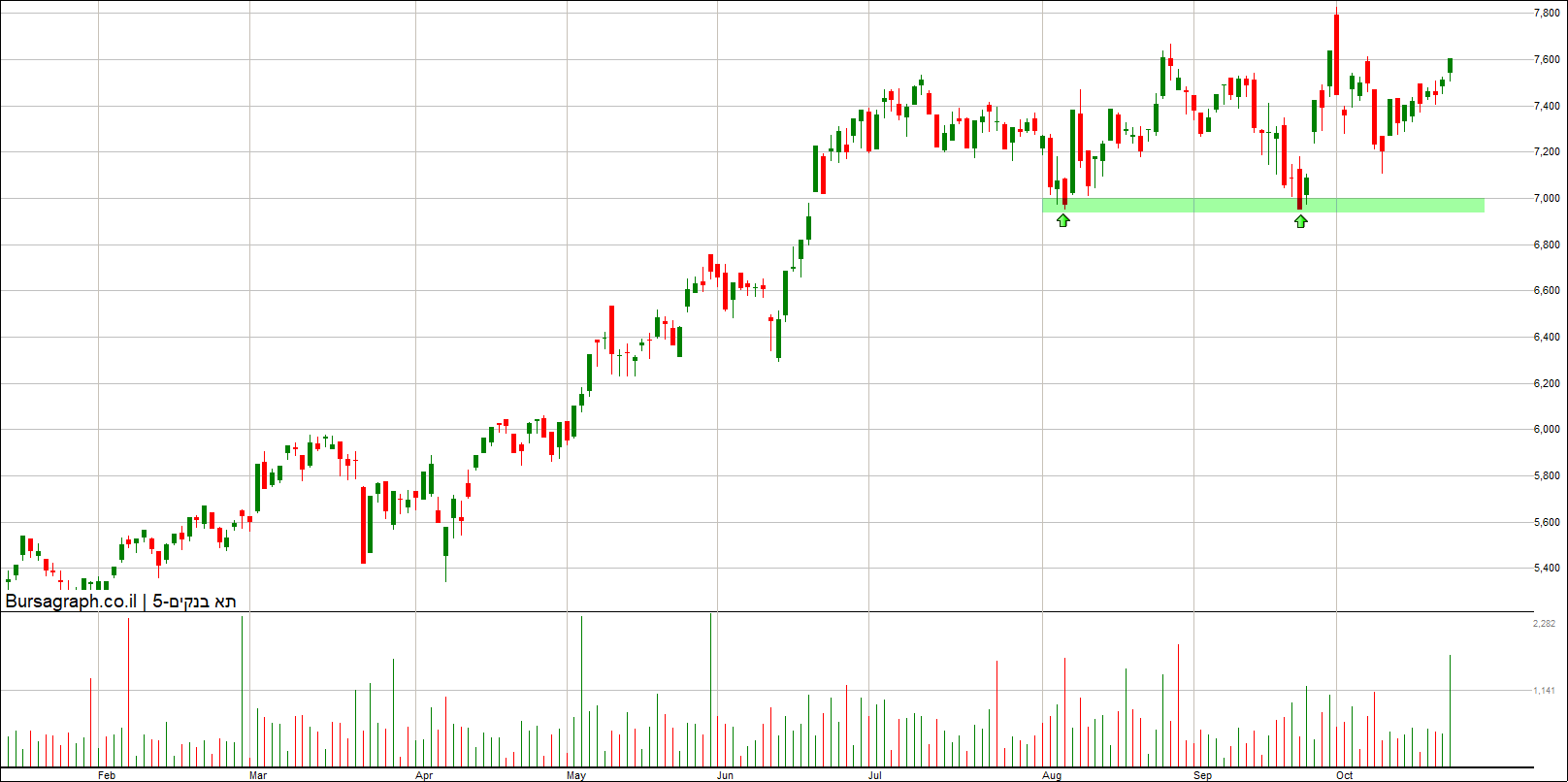Click the 6,200 price axis label

[1546, 383]
